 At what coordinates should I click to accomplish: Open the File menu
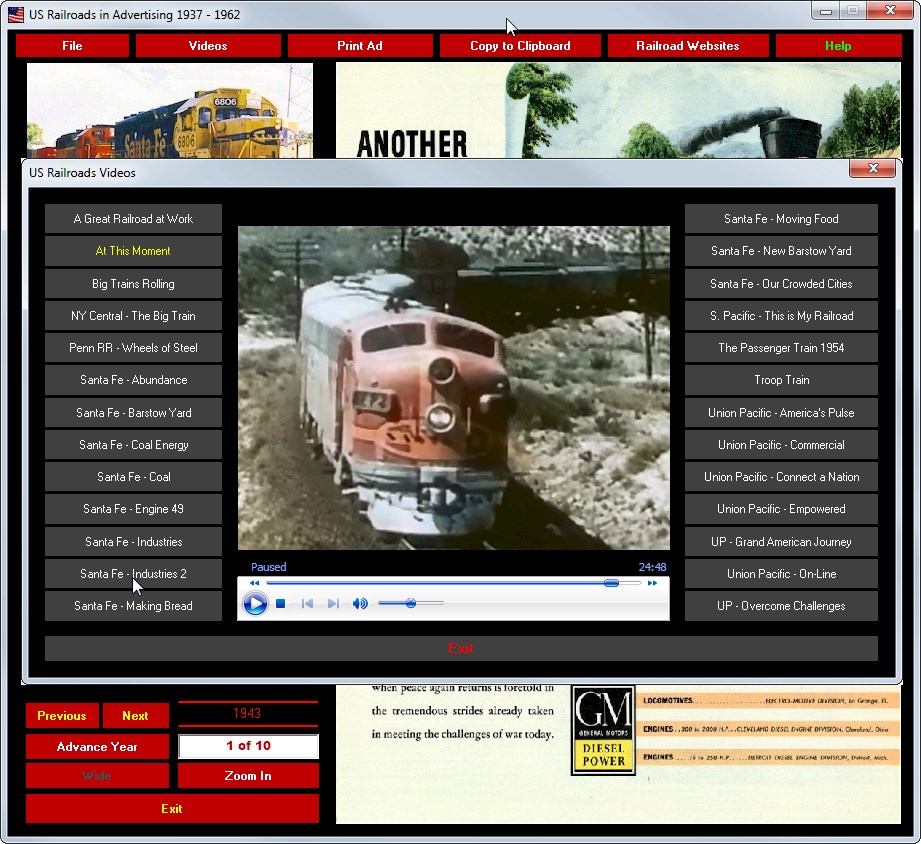click(72, 46)
